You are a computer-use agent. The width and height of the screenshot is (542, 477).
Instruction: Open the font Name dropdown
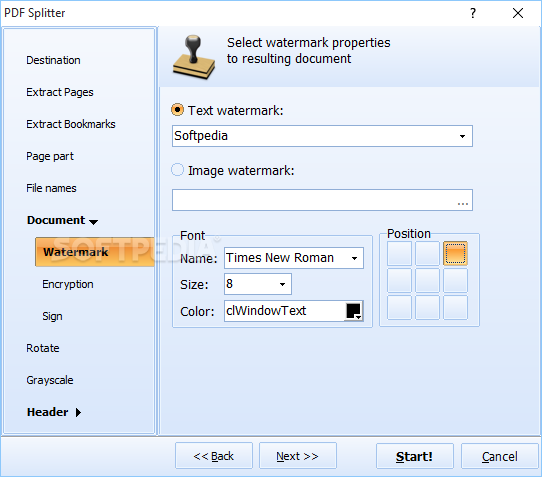(354, 258)
